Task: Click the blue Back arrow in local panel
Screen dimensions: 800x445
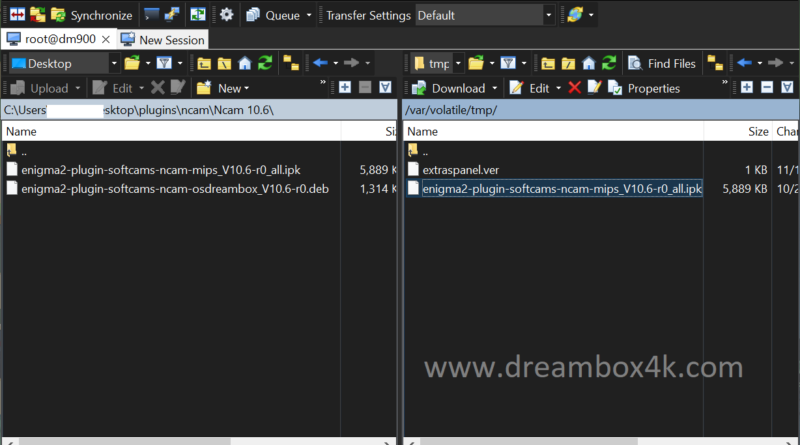Action: tap(320, 63)
